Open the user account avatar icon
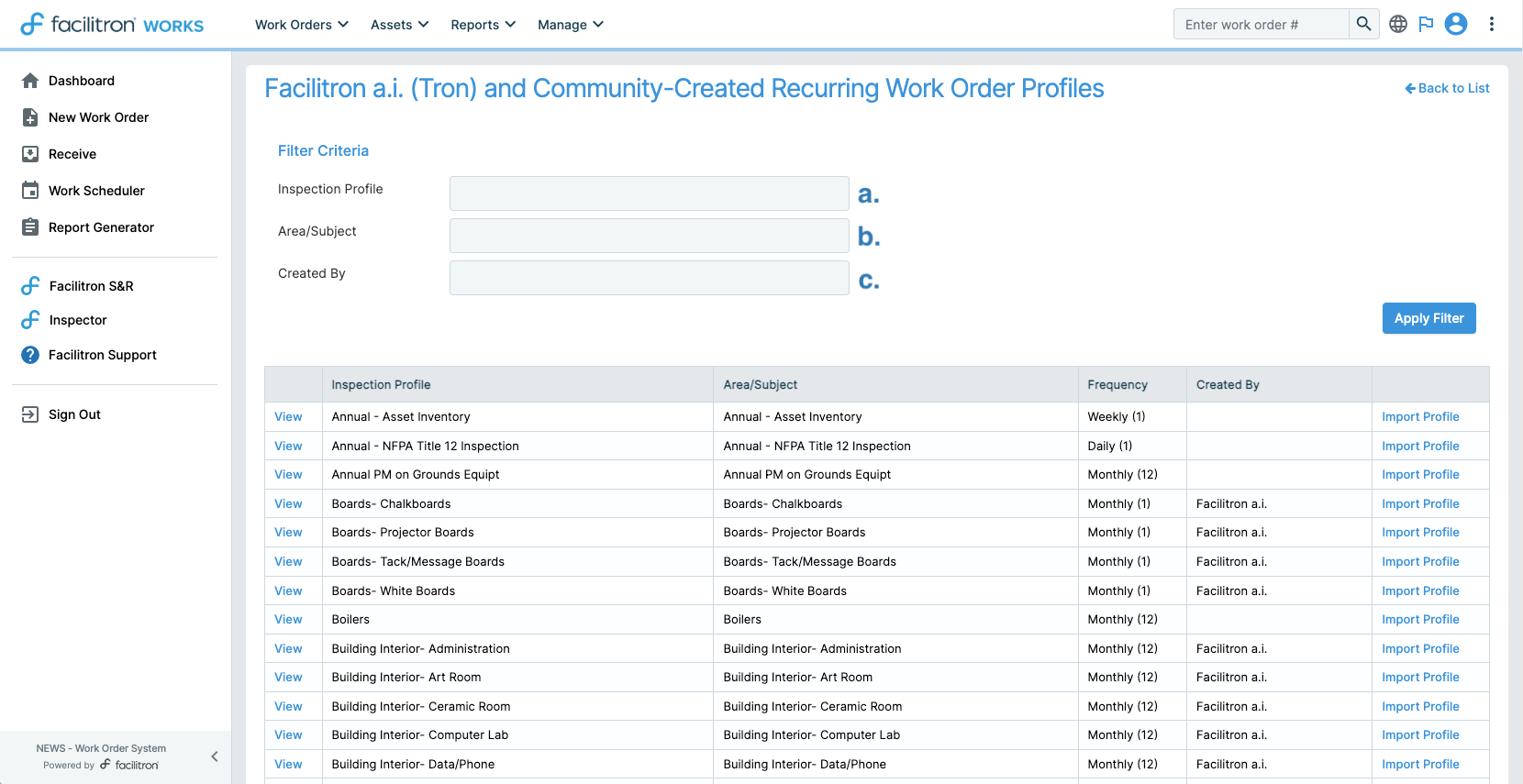Image resolution: width=1523 pixels, height=784 pixels. [1456, 24]
